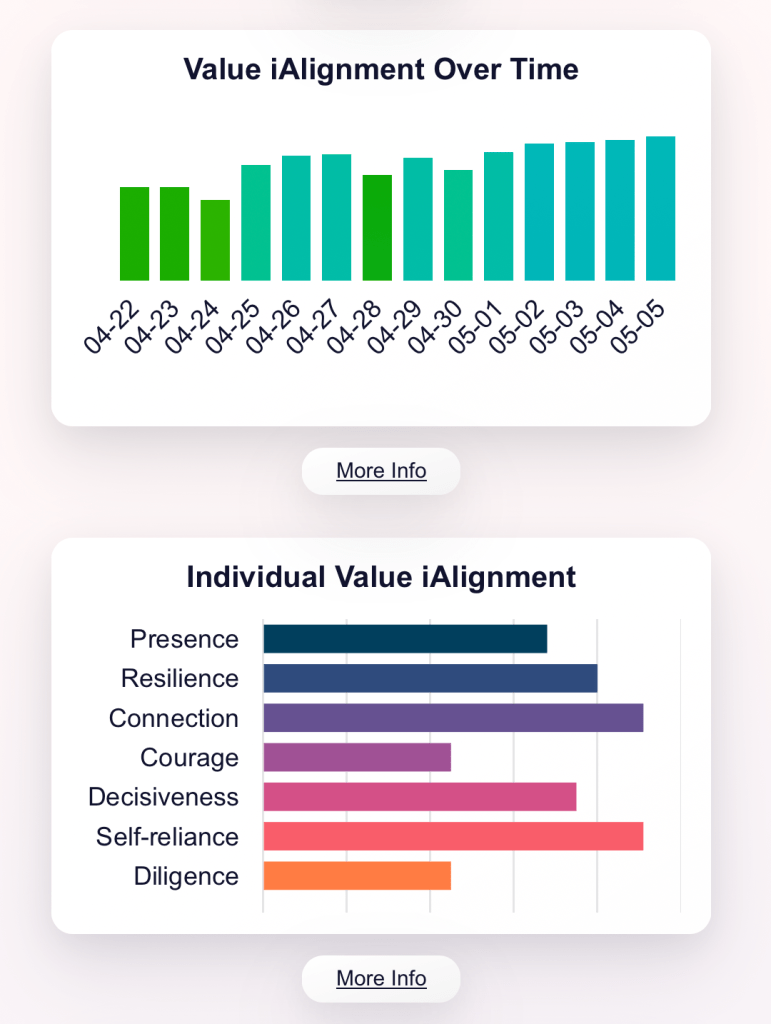
Task: Select the orange Diligence bar
Action: pyautogui.click(x=355, y=876)
